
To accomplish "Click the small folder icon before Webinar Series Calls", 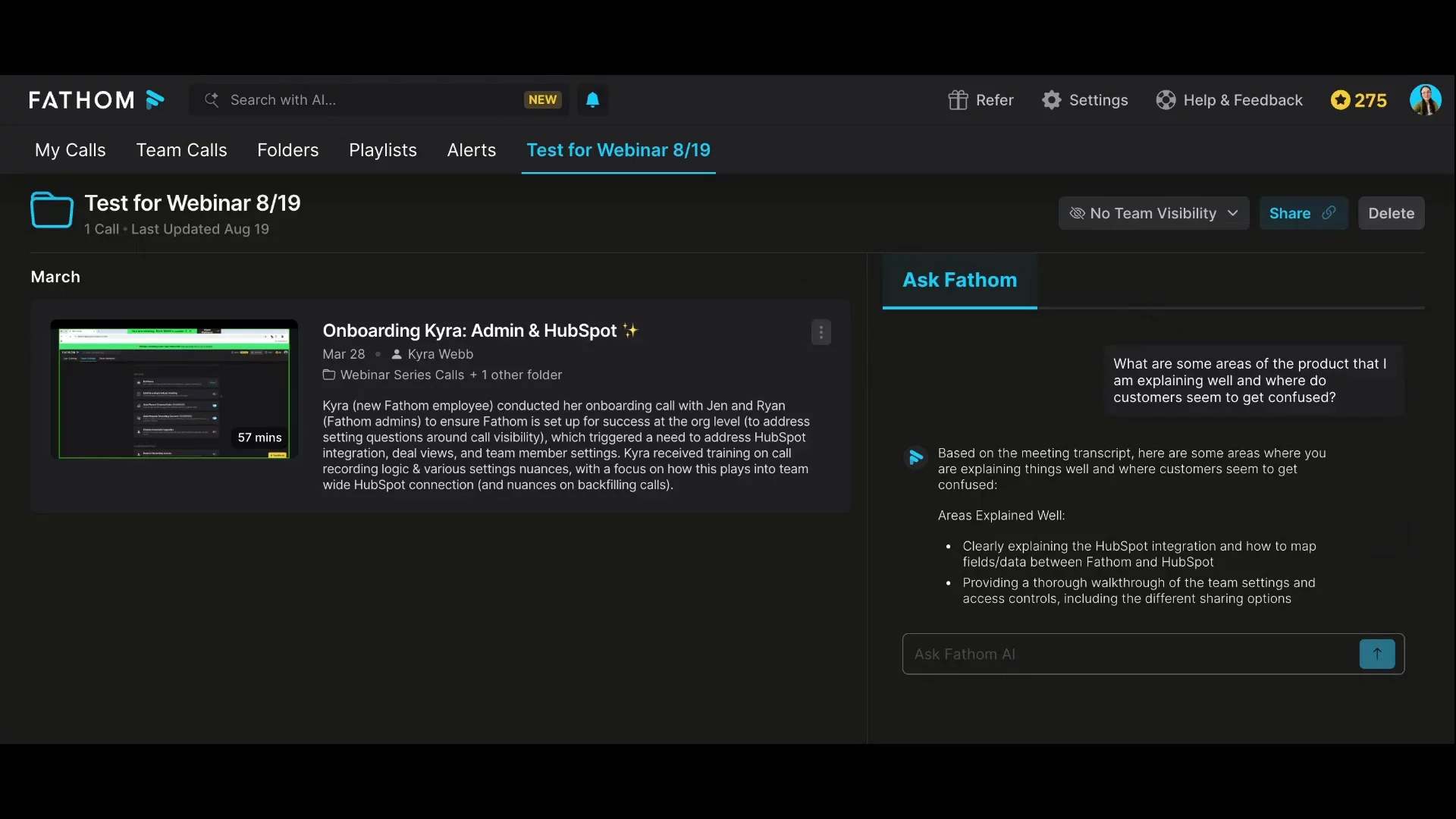I will [328, 375].
